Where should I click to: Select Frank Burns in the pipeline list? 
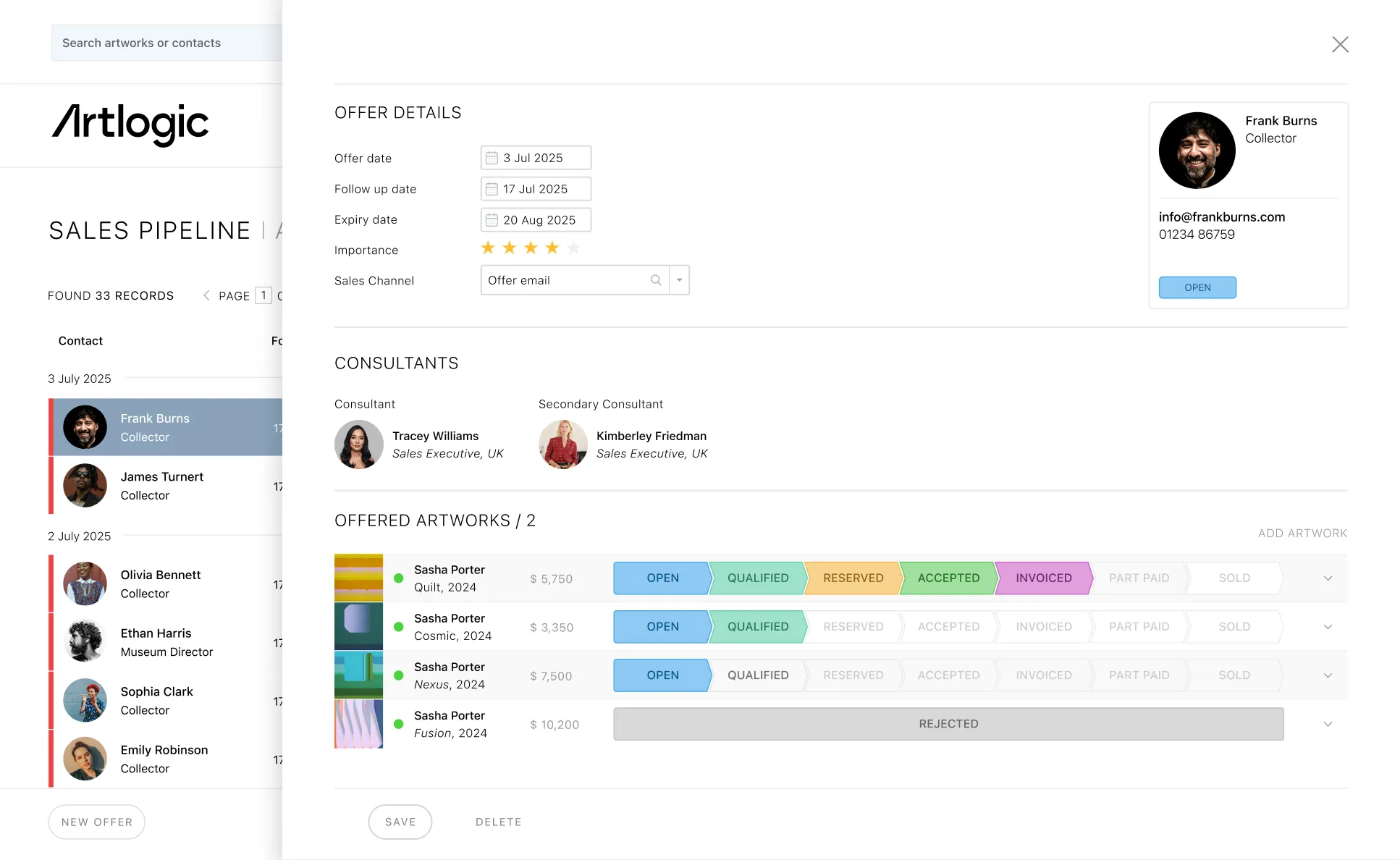[x=166, y=427]
